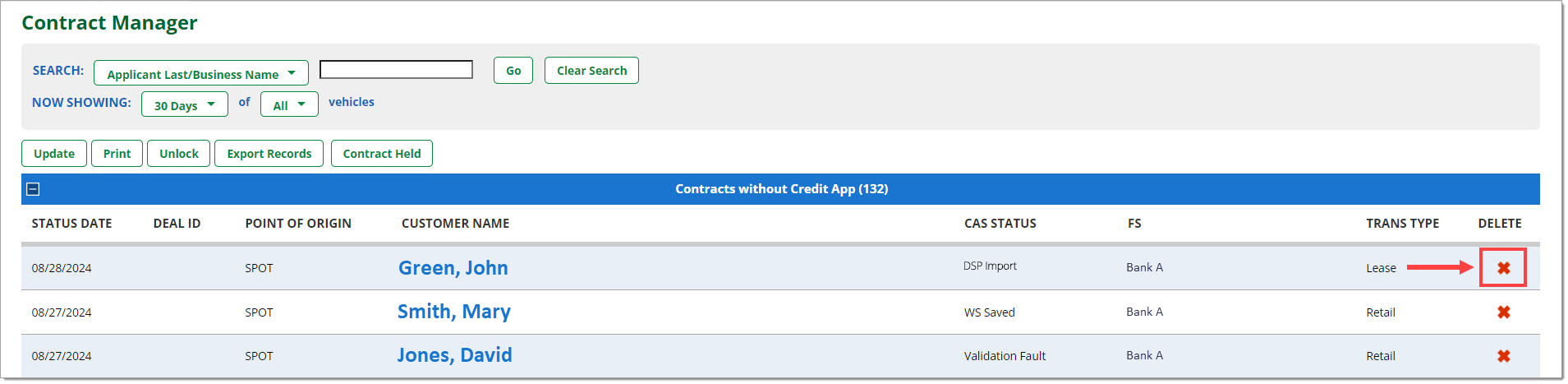
Task: Collapse Contracts without Credit App section
Action: [33, 189]
